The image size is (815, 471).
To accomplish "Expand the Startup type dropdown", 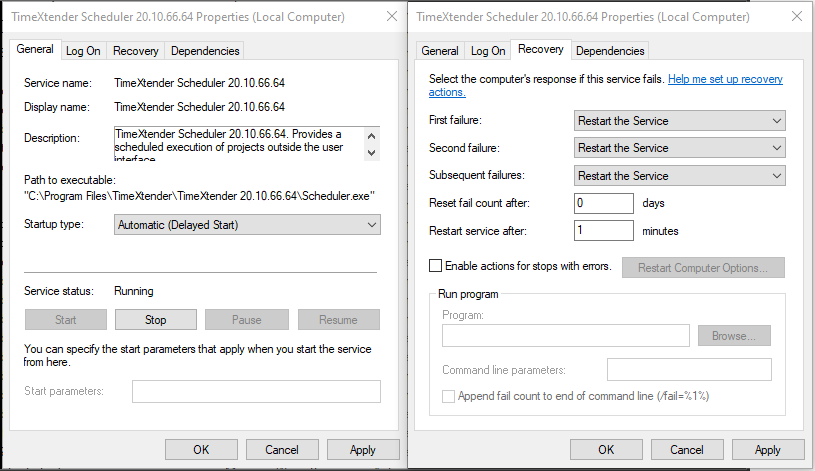I will pos(247,225).
